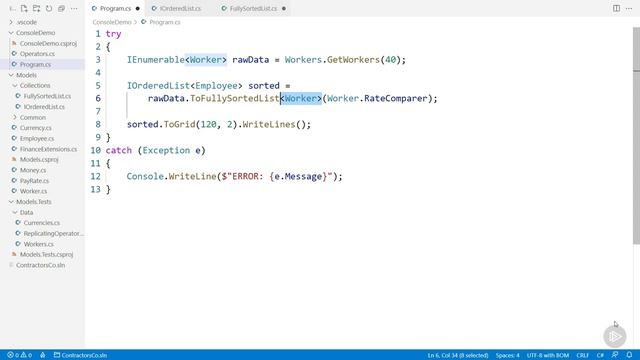This screenshot has width=640, height=360.
Task: Collapse all folders in explorer
Action: (x=61, y=8)
